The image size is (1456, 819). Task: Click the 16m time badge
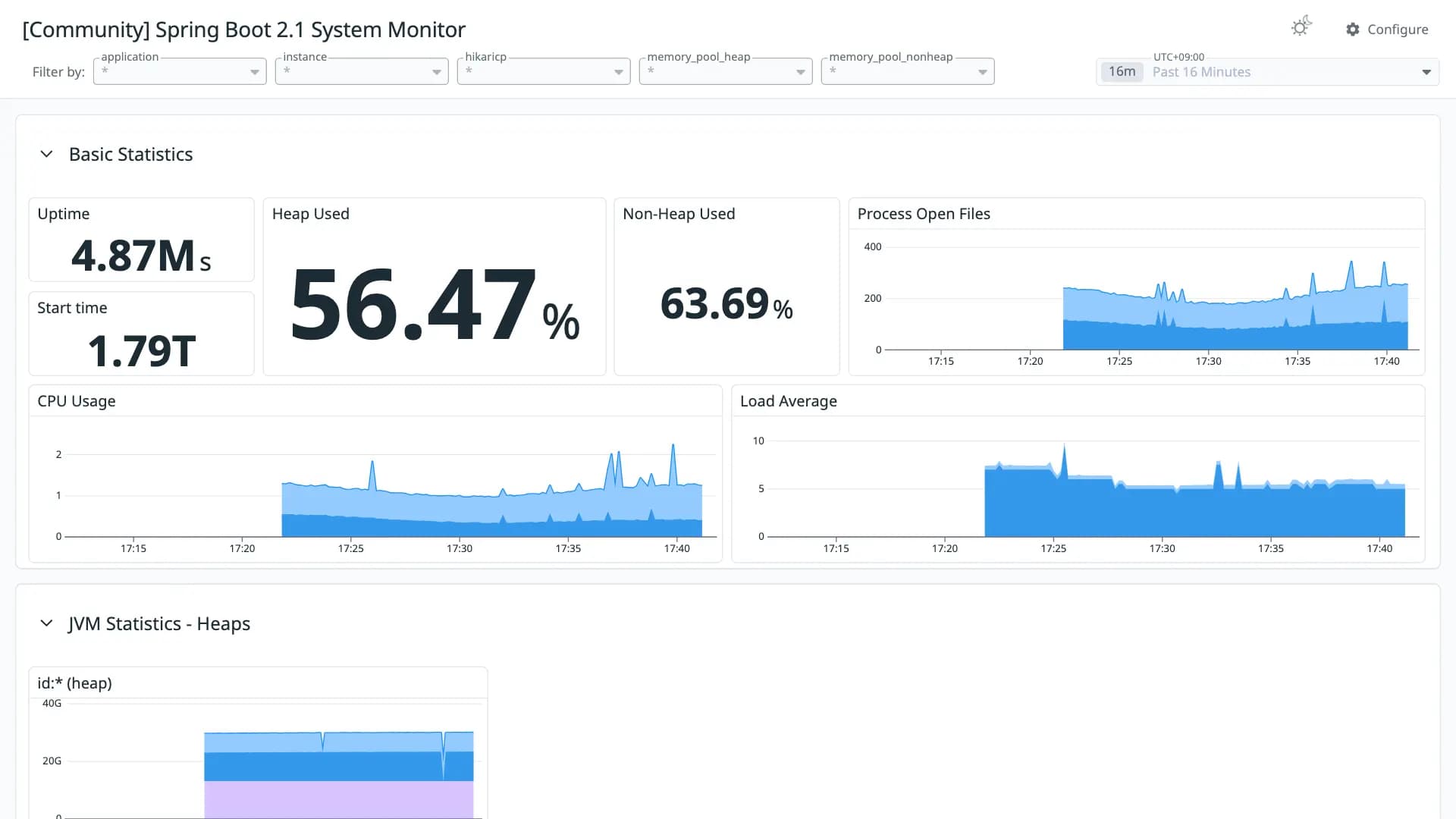1122,71
